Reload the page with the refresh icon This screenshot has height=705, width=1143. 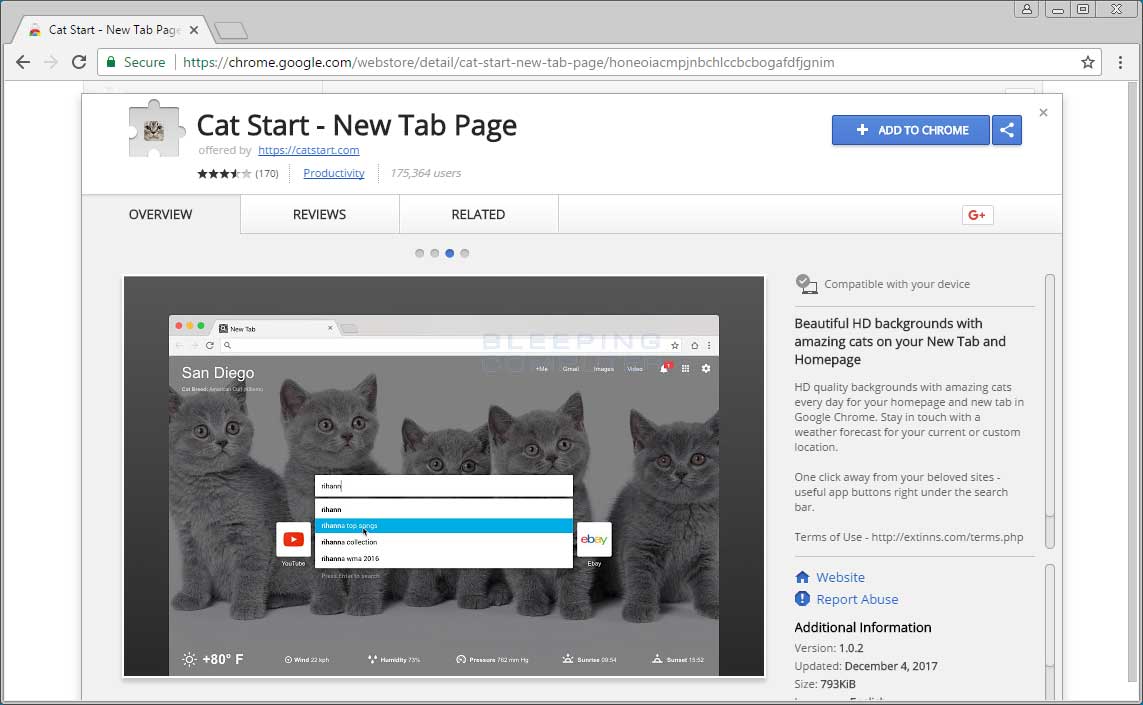point(79,62)
